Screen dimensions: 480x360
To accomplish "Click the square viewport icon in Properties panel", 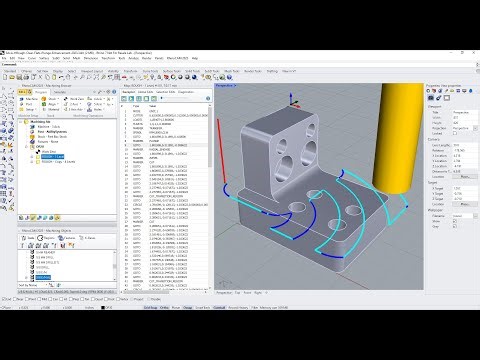I will coord(447,98).
